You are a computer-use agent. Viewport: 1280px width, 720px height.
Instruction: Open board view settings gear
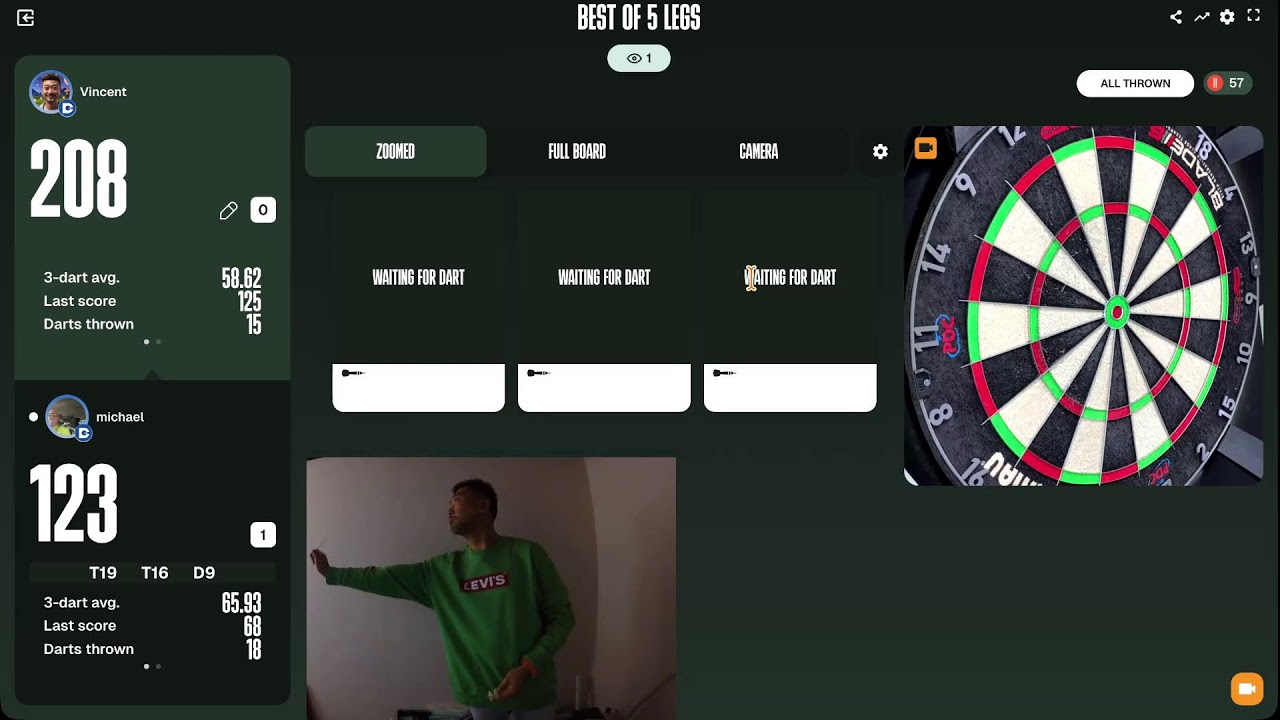[880, 152]
